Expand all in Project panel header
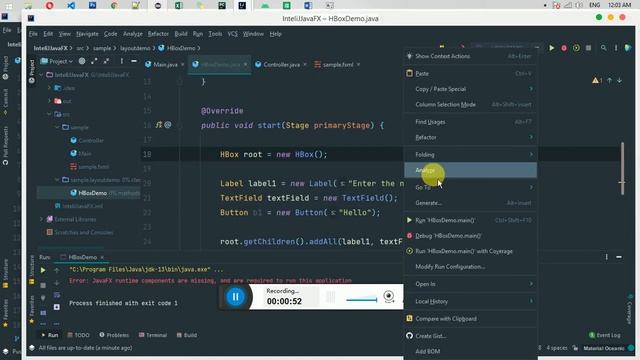 (94, 61)
